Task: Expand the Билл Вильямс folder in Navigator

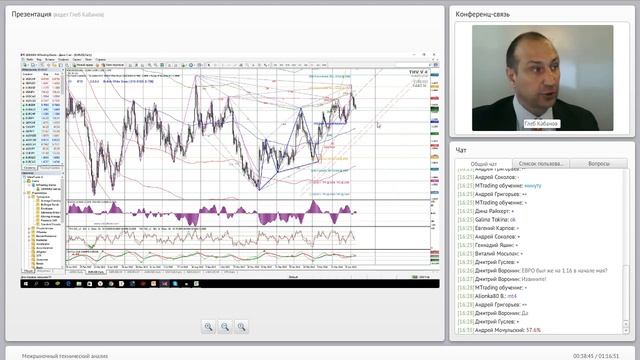Action: pos(29,236)
